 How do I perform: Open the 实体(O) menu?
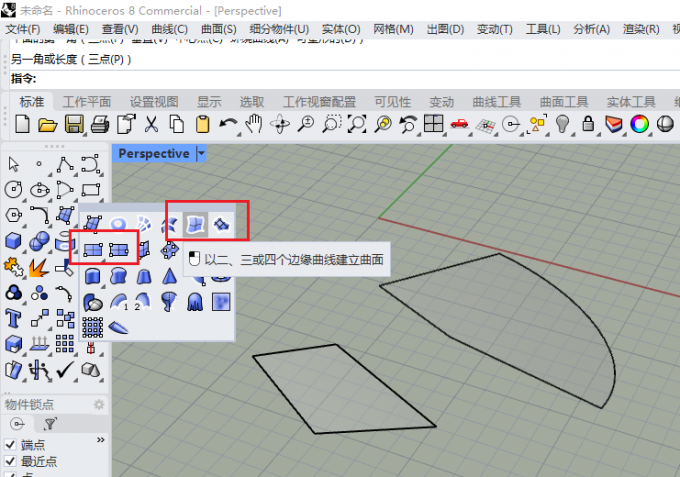click(341, 29)
